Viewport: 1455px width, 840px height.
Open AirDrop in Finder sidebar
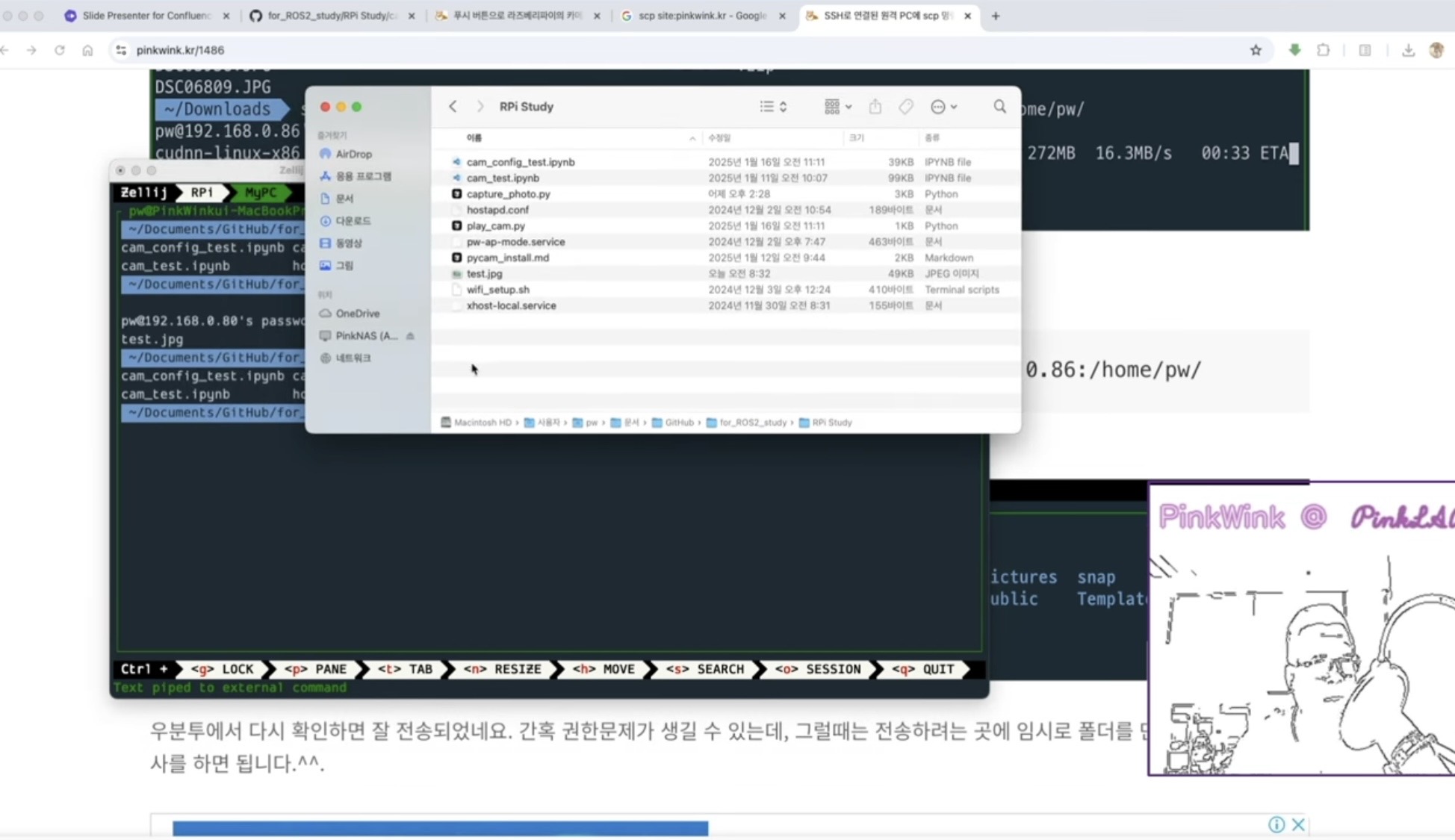pyautogui.click(x=353, y=154)
